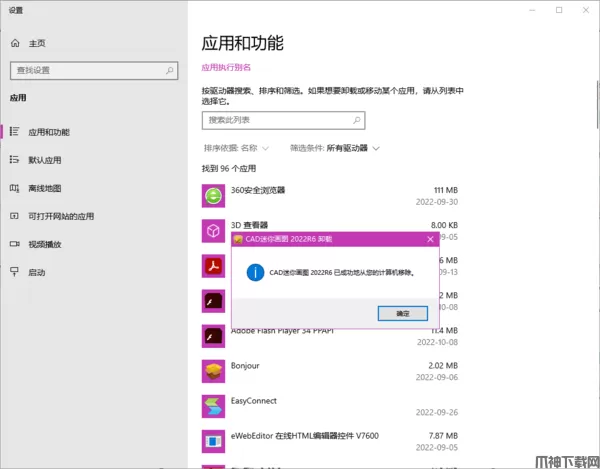Select the 360安全浏览器 app entry name

pyautogui.click(x=258, y=190)
